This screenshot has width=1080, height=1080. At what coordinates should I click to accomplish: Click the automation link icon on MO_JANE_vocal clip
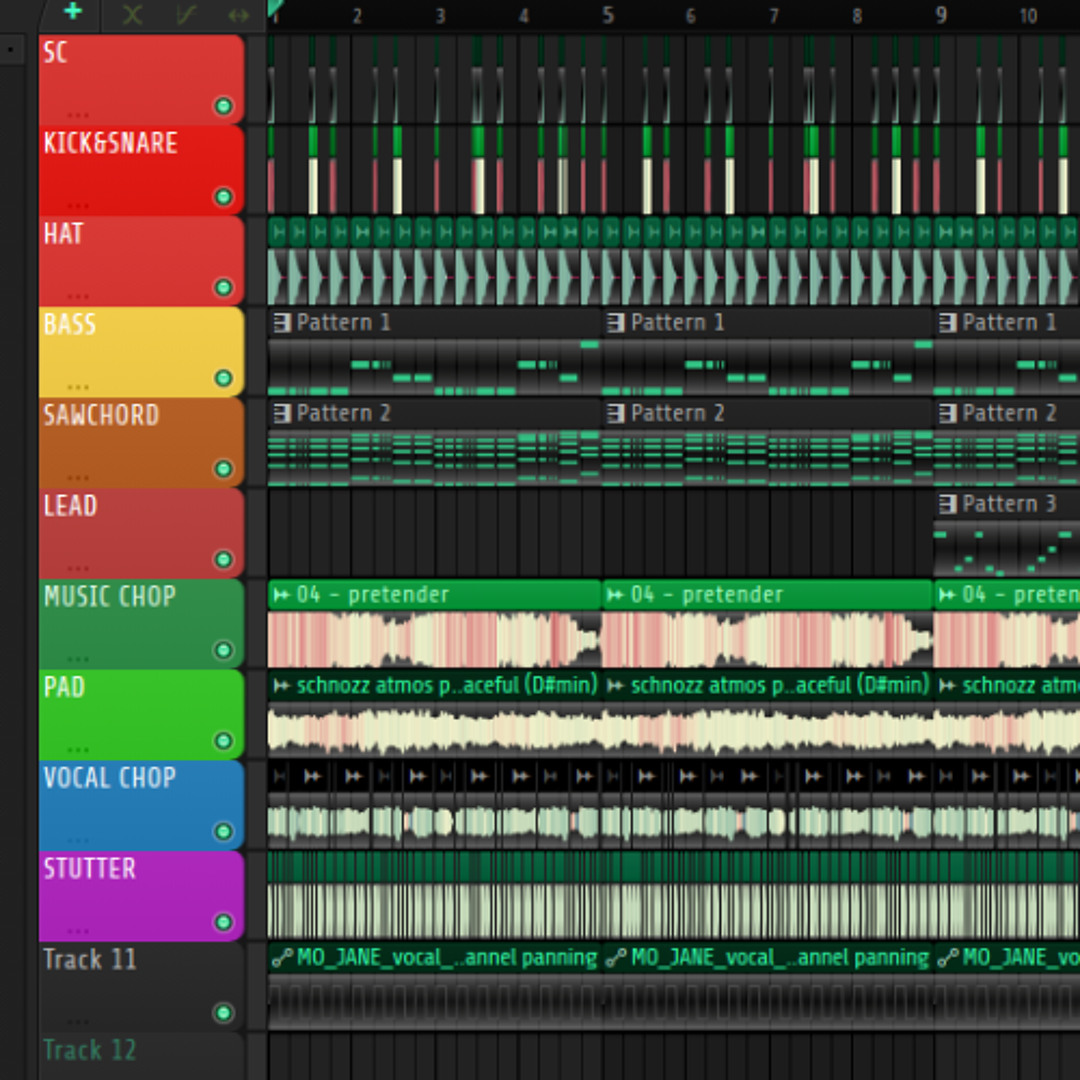pyautogui.click(x=281, y=957)
